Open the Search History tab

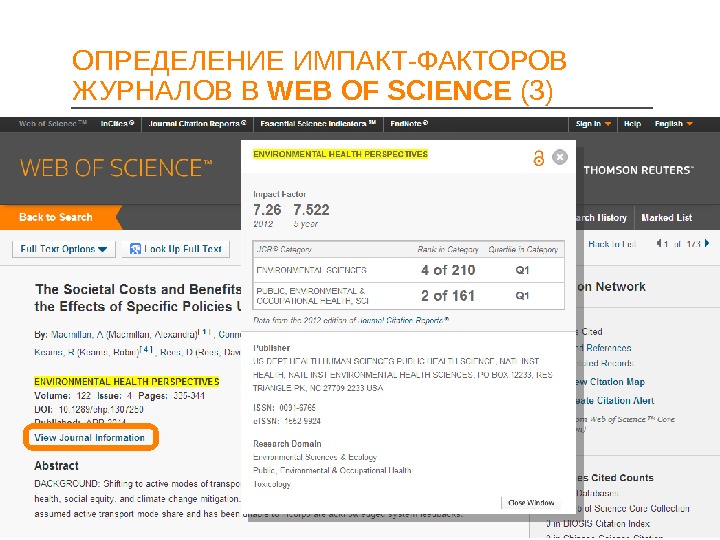click(602, 218)
